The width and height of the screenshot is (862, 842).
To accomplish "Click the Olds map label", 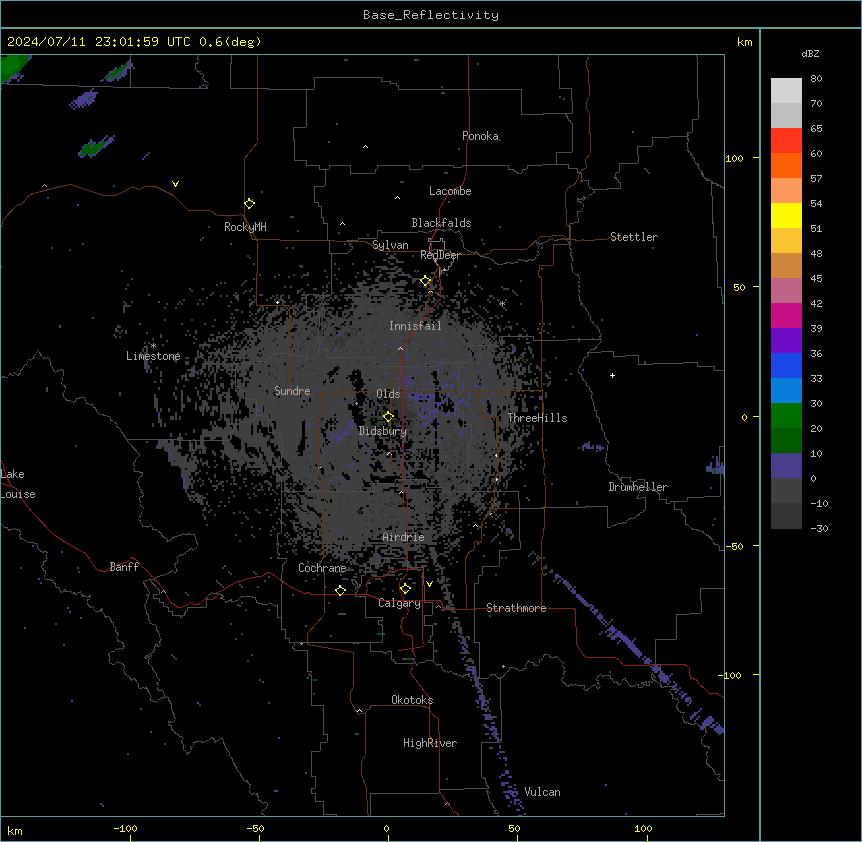I will pyautogui.click(x=388, y=394).
